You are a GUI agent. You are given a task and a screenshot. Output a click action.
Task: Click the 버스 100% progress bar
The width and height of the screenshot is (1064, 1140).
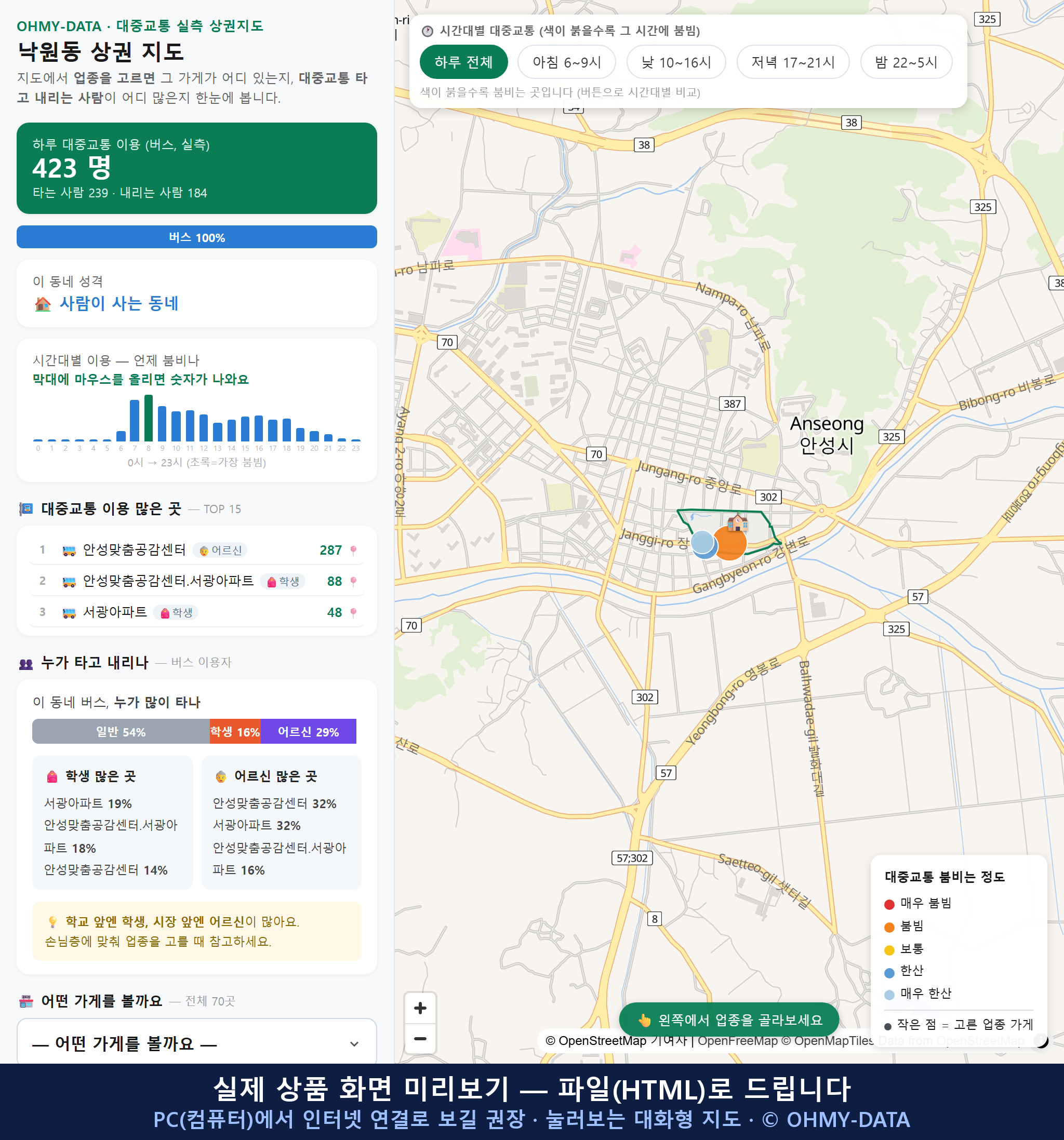(x=197, y=237)
